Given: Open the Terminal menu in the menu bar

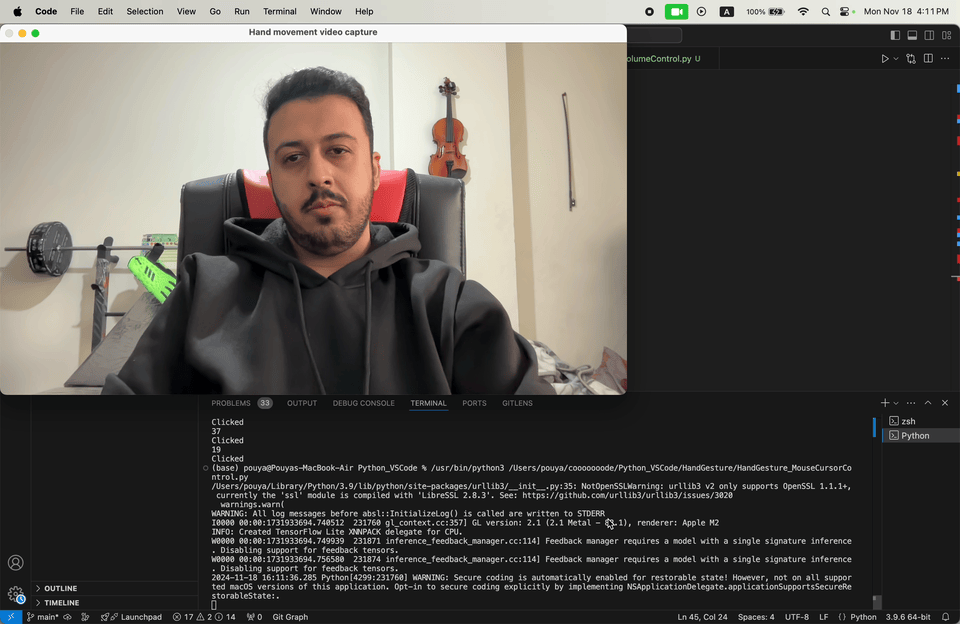Looking at the screenshot, I should [280, 12].
